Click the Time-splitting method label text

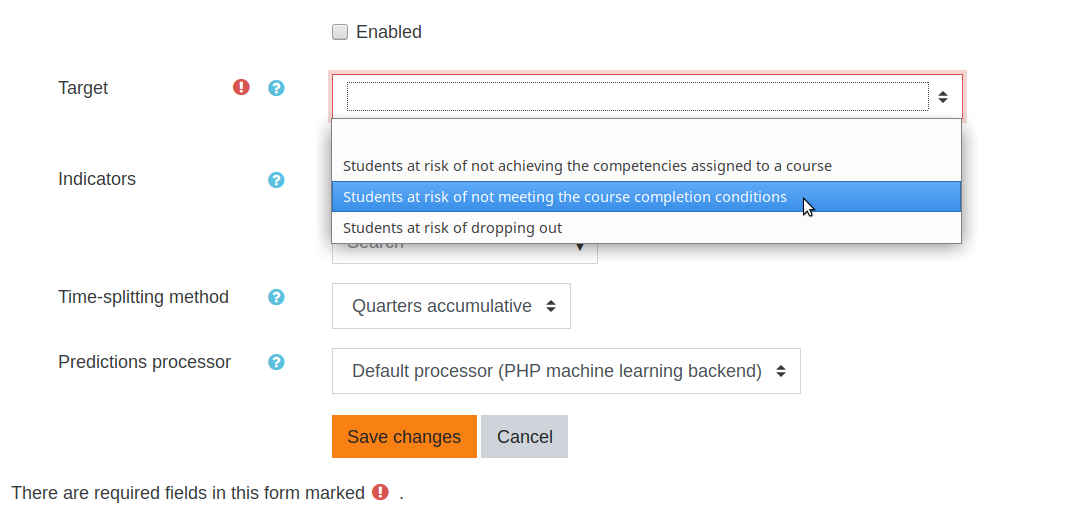point(144,296)
